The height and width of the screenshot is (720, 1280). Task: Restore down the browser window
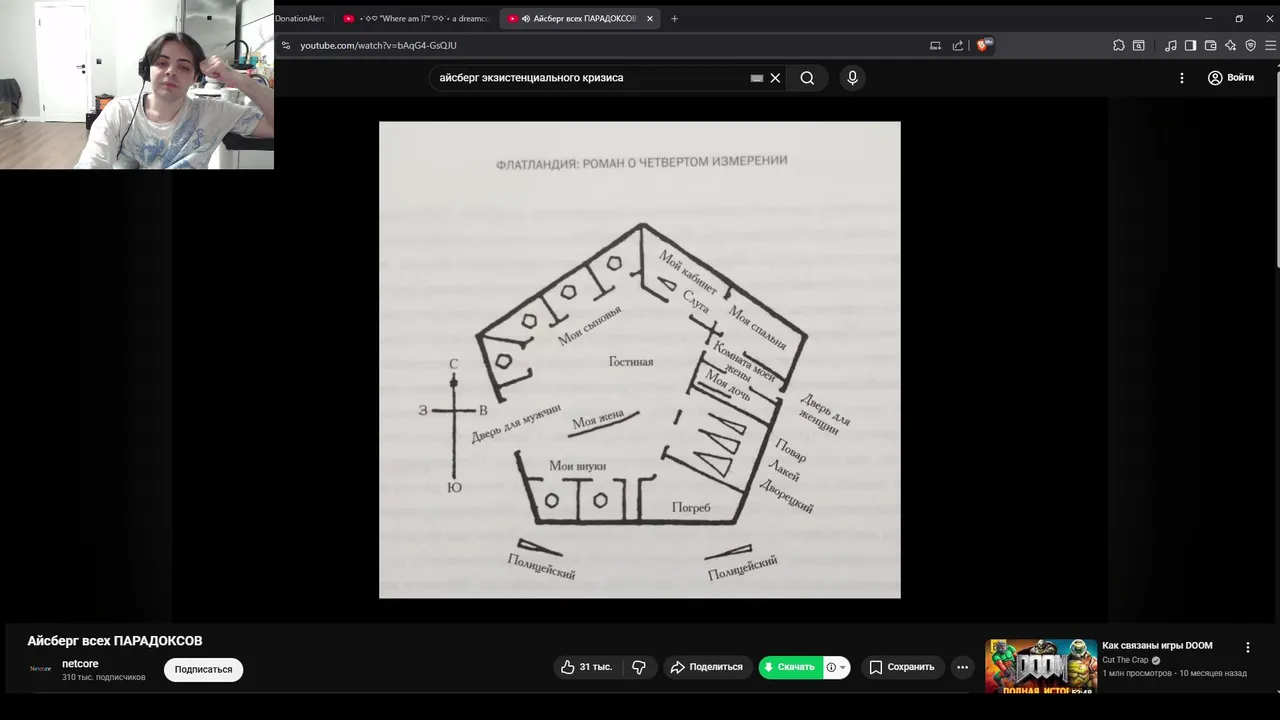coord(1239,18)
